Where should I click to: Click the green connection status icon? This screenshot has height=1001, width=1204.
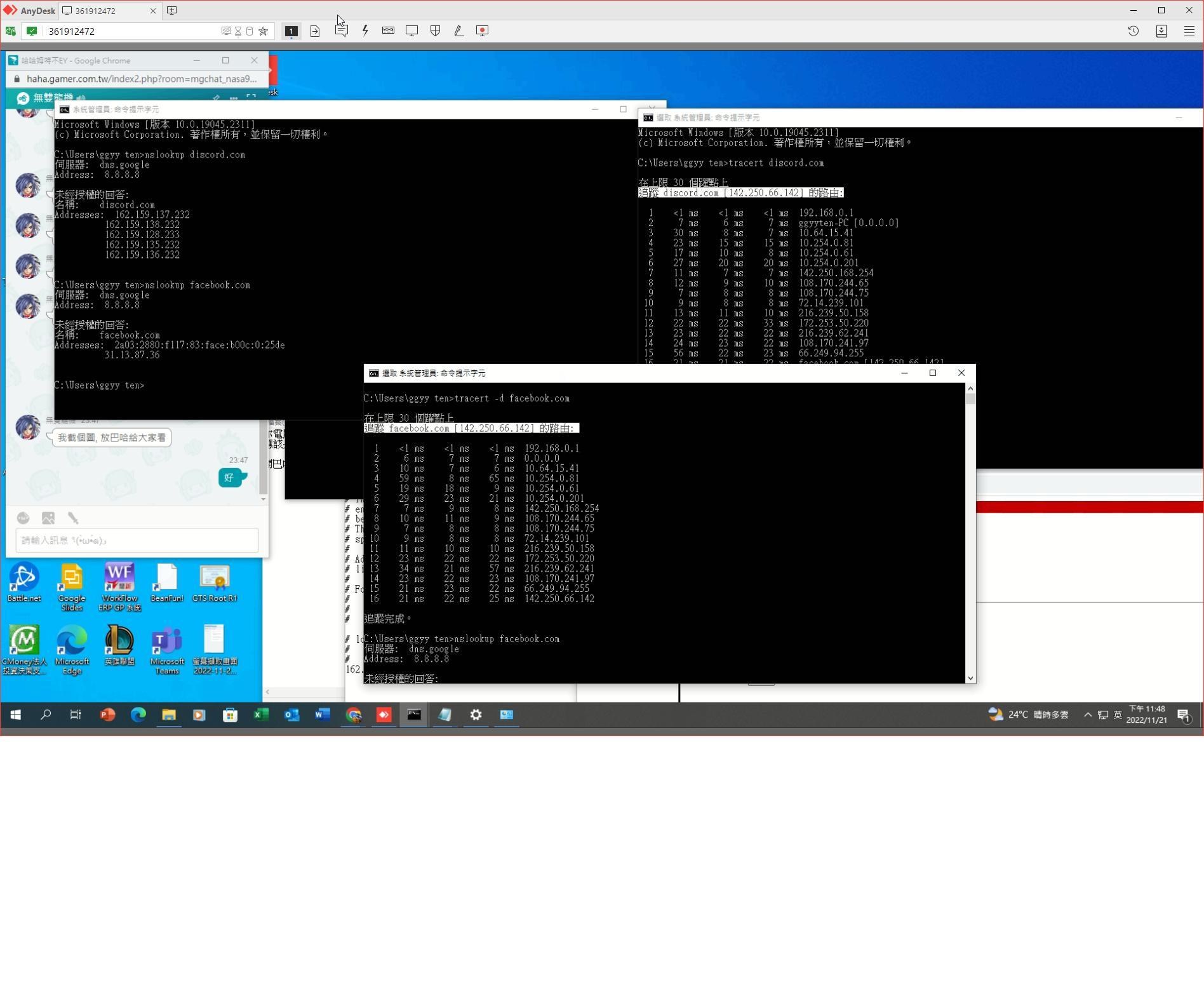point(32,30)
